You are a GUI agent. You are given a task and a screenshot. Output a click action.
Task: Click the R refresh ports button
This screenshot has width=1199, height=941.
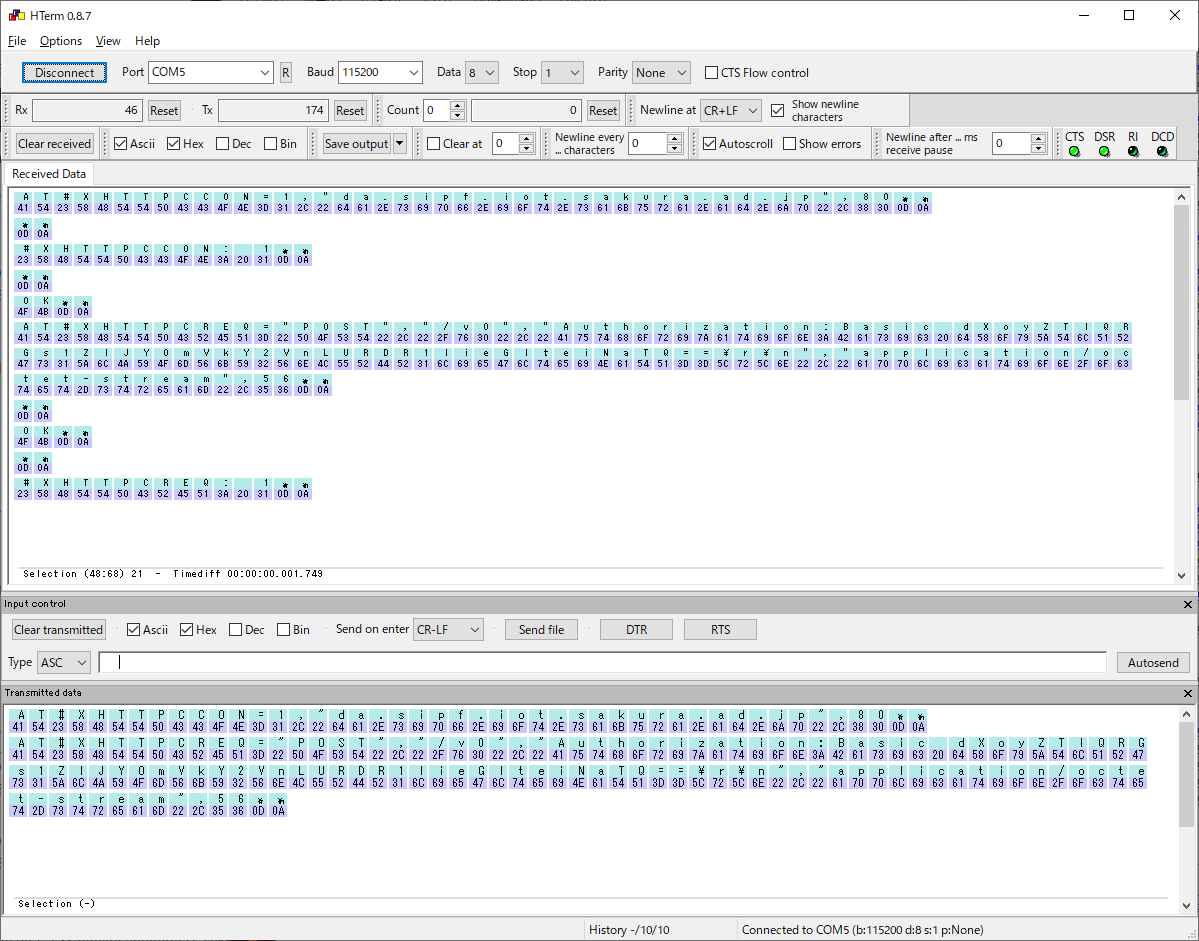click(x=285, y=72)
